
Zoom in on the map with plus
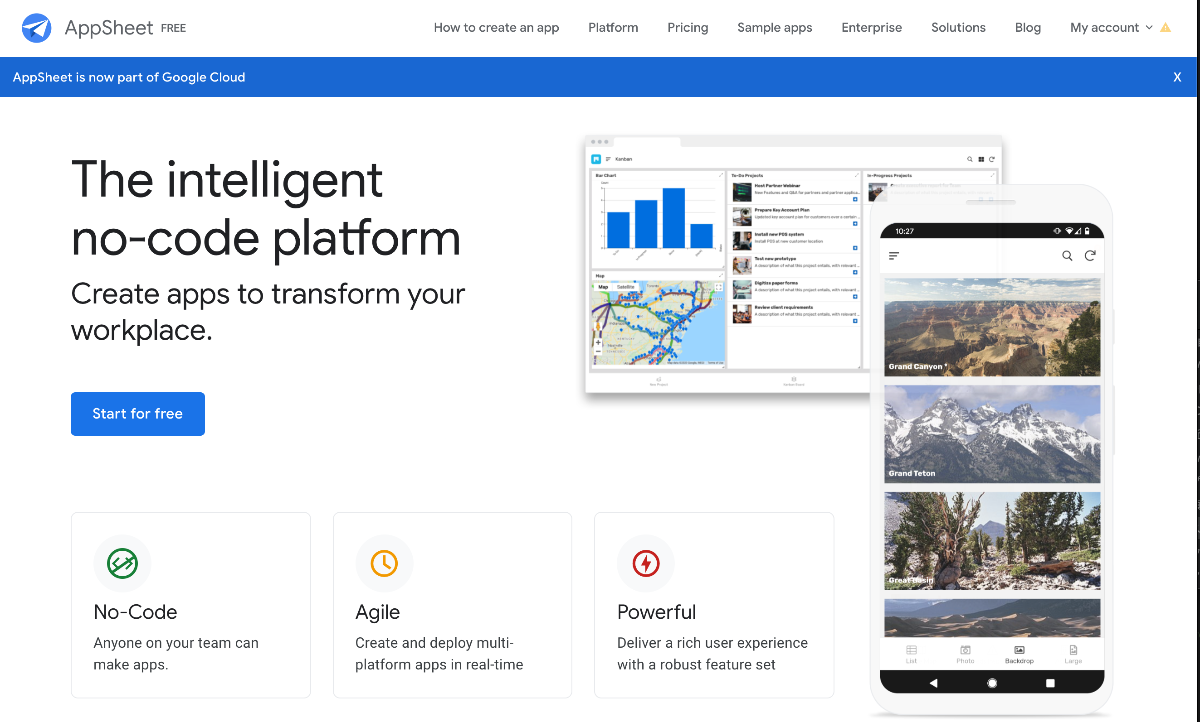[x=598, y=342]
